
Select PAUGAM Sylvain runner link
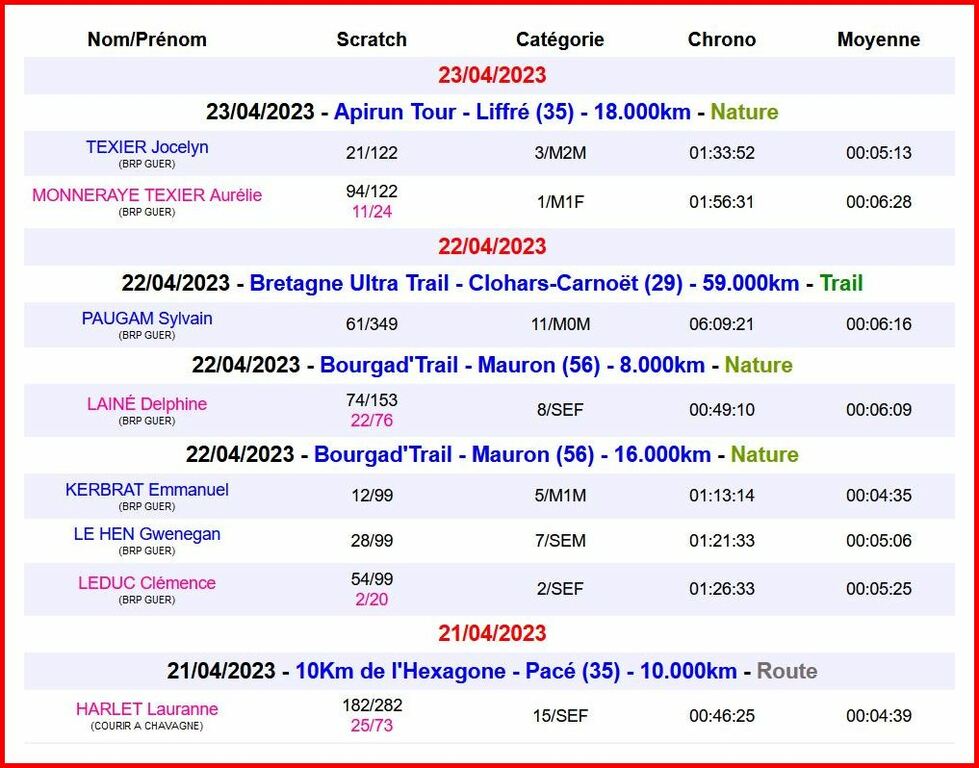pos(147,318)
